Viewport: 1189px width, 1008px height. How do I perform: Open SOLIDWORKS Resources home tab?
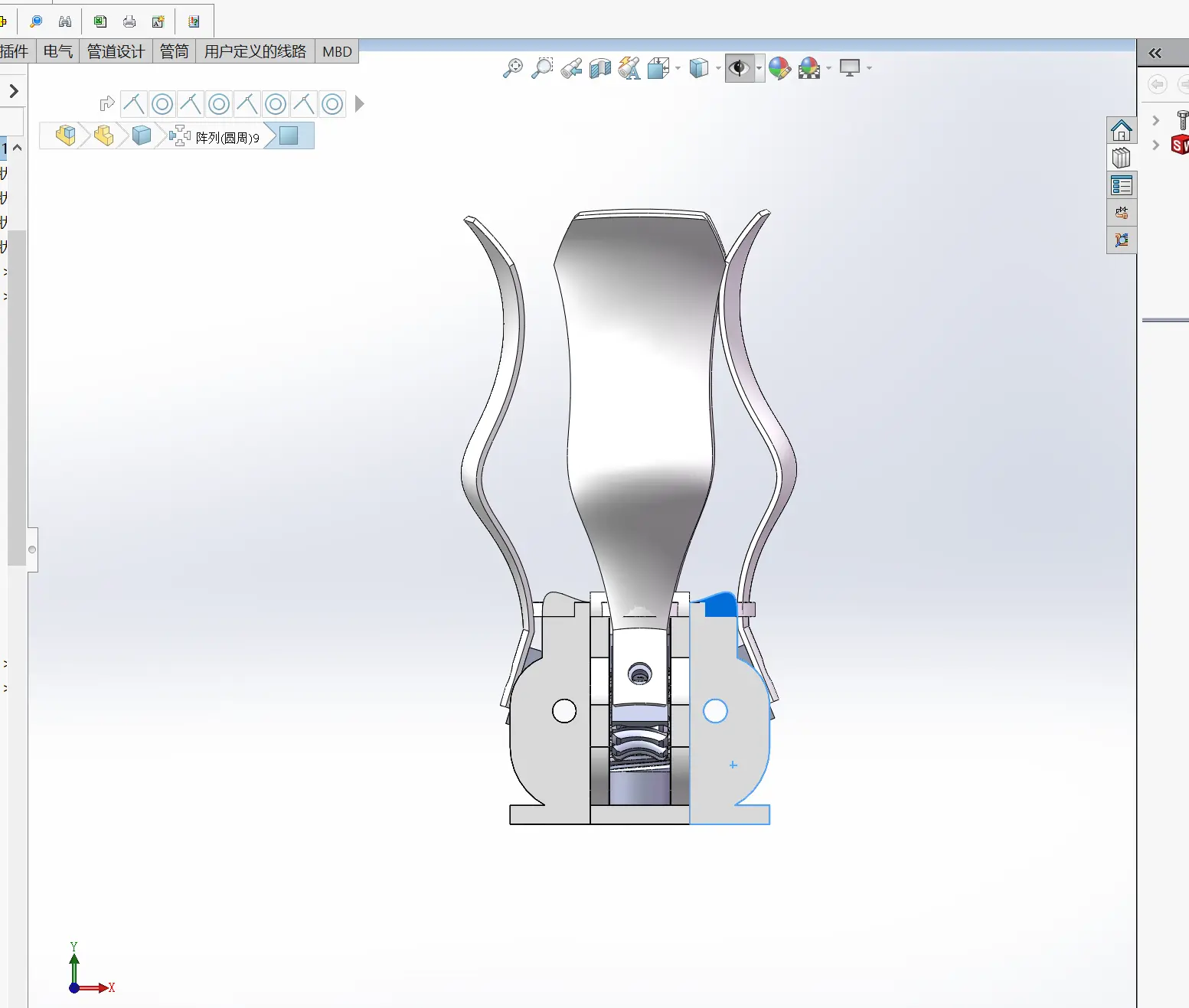[x=1122, y=130]
